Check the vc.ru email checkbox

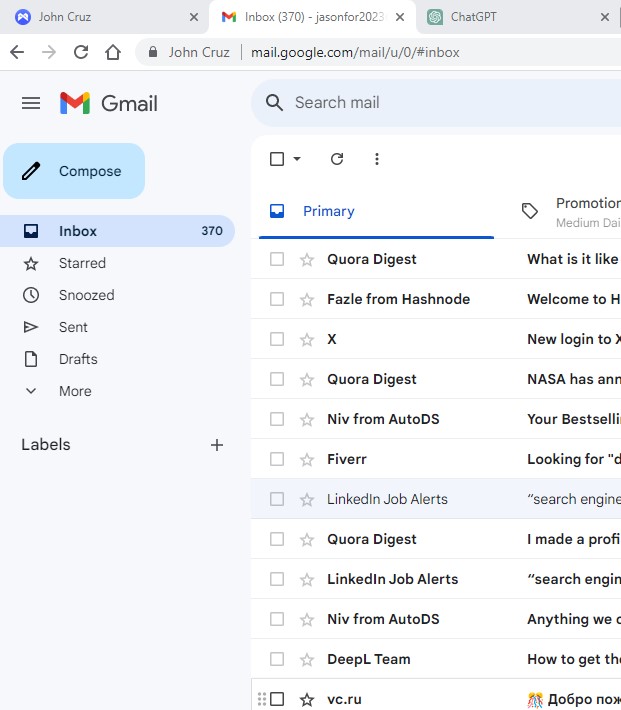pos(277,699)
